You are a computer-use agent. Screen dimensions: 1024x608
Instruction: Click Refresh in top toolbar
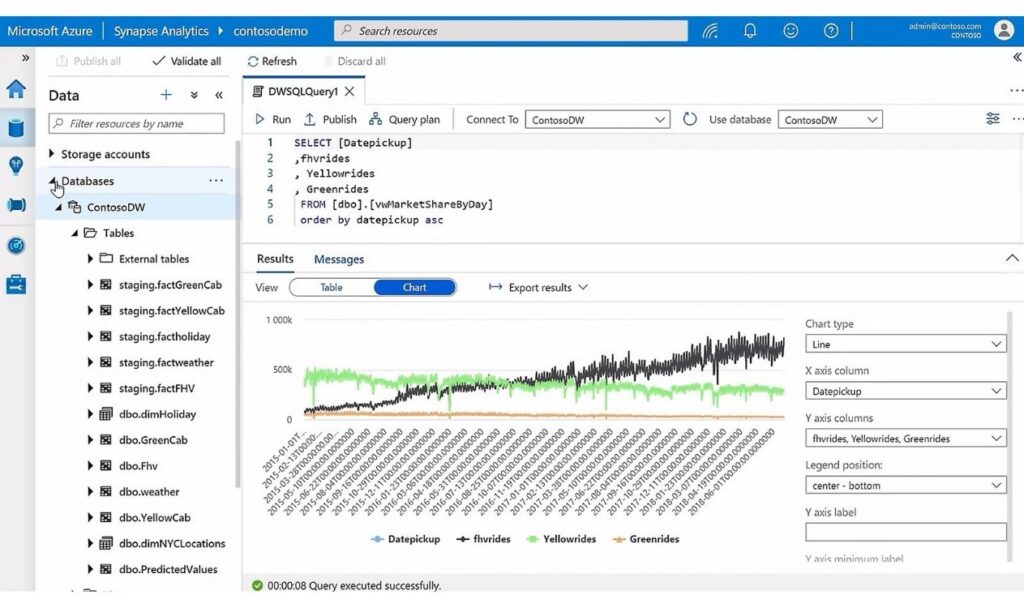point(272,61)
